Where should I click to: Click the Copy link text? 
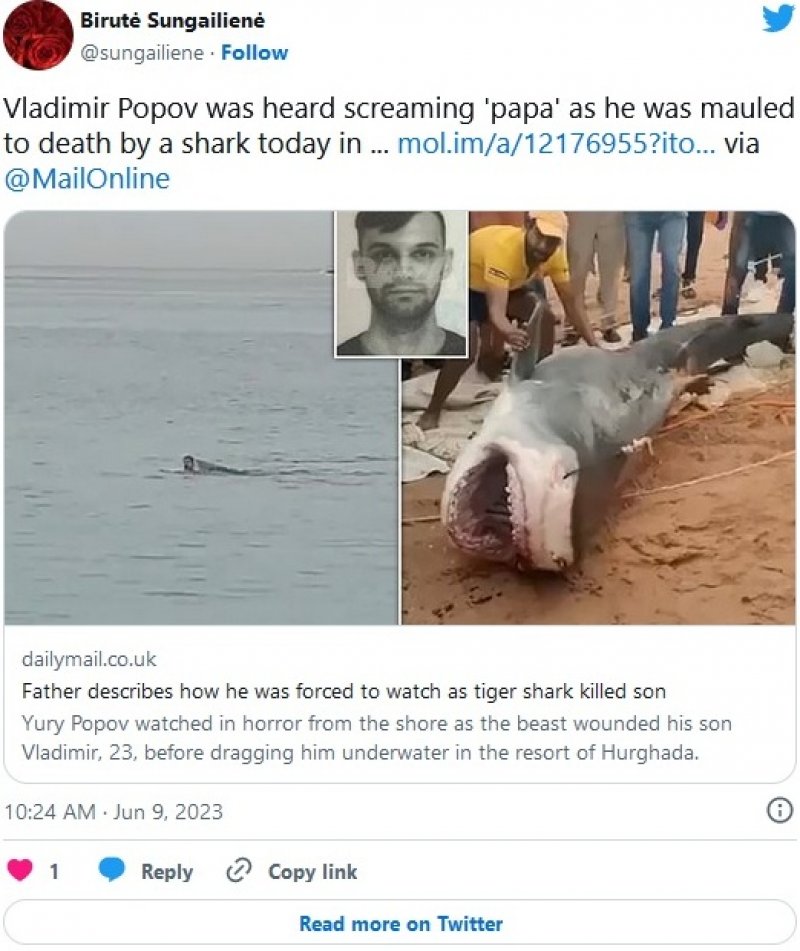pyautogui.click(x=312, y=871)
